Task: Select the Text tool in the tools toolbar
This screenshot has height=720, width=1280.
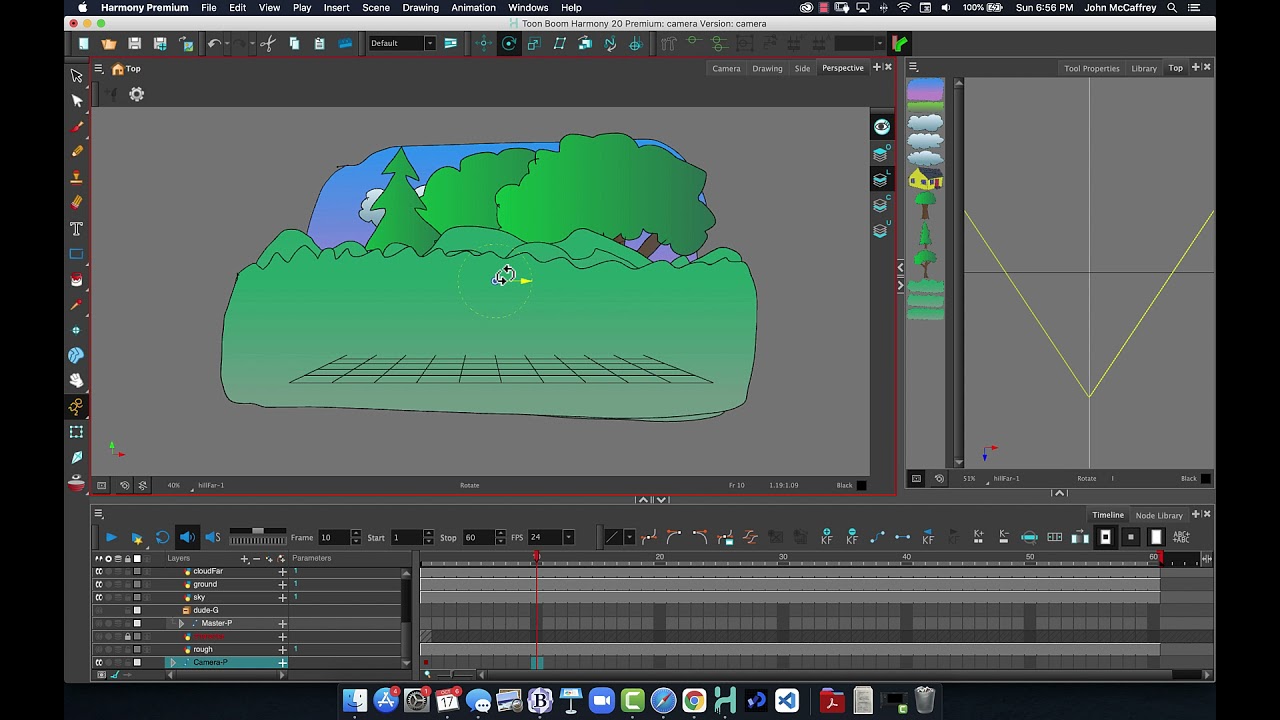Action: pos(76,229)
